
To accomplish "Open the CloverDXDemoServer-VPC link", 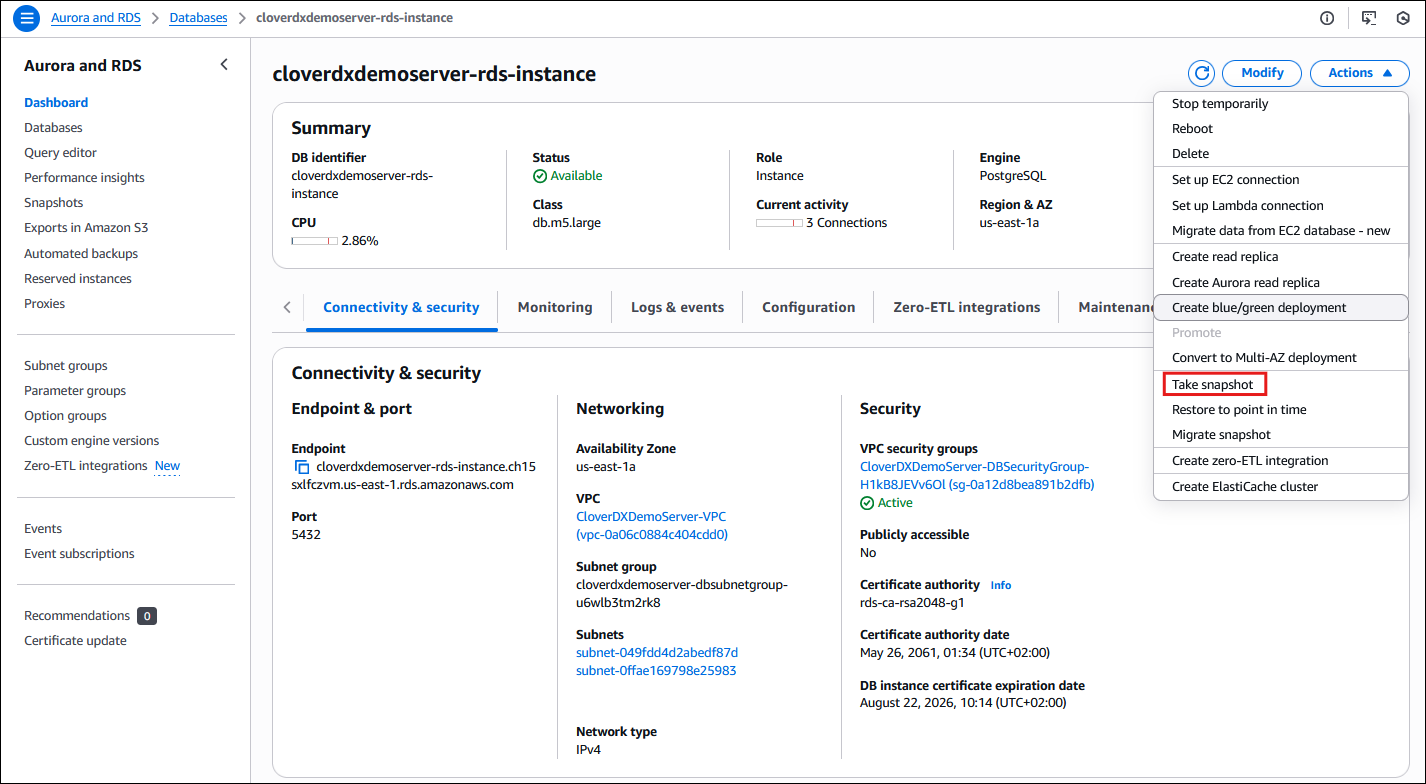I will pos(651,516).
